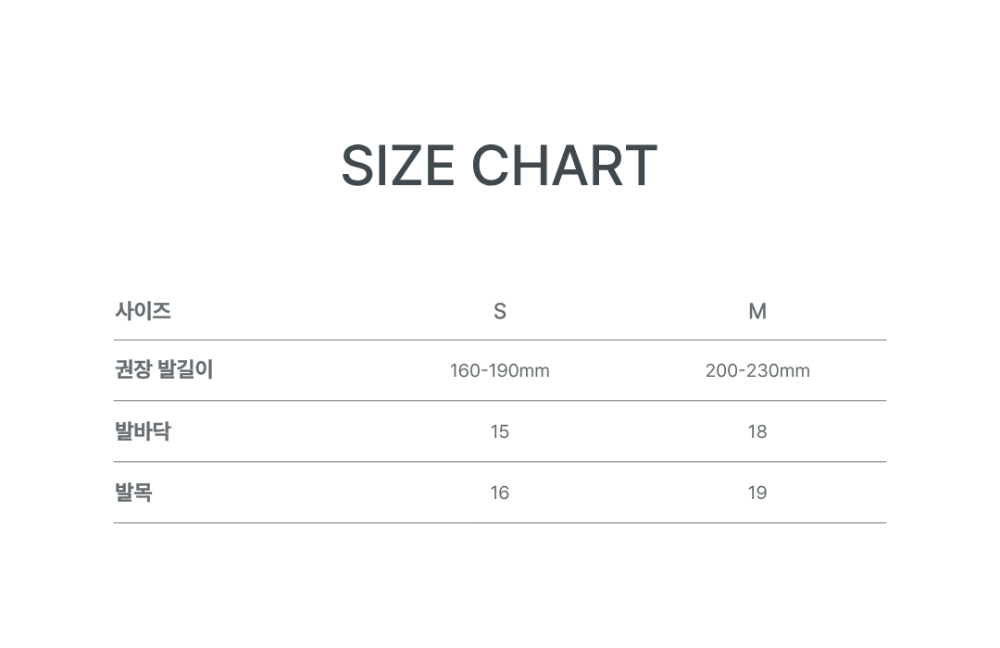
Task: Select the 발바닥 row label
Action: 143,431
